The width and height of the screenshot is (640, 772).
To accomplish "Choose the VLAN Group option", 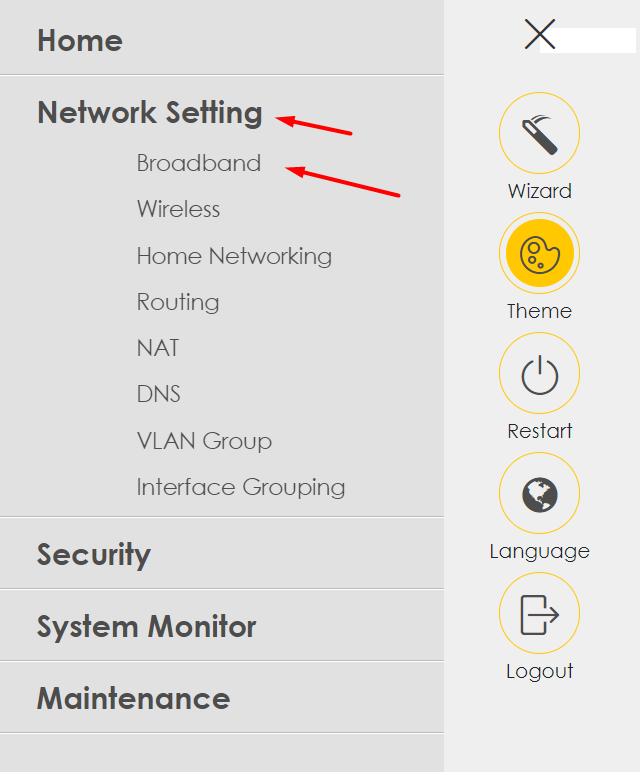I will [x=204, y=441].
